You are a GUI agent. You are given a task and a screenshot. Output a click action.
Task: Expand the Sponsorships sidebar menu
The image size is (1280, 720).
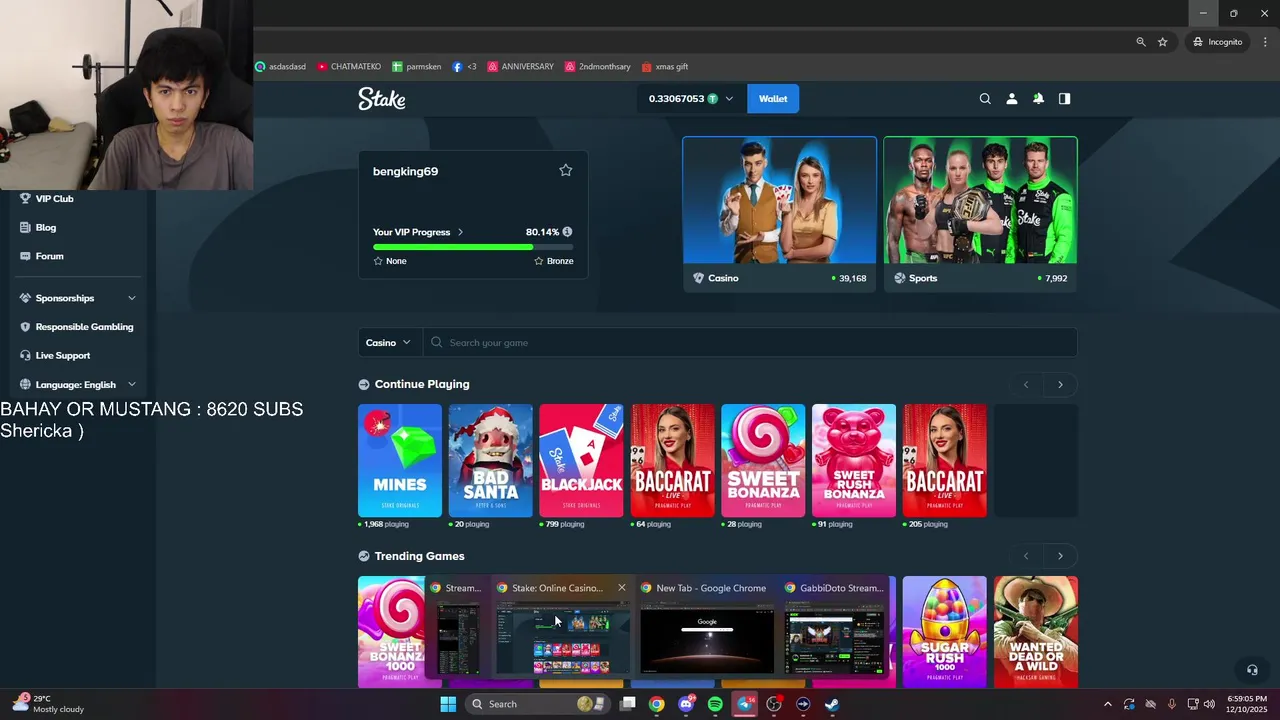(x=78, y=298)
